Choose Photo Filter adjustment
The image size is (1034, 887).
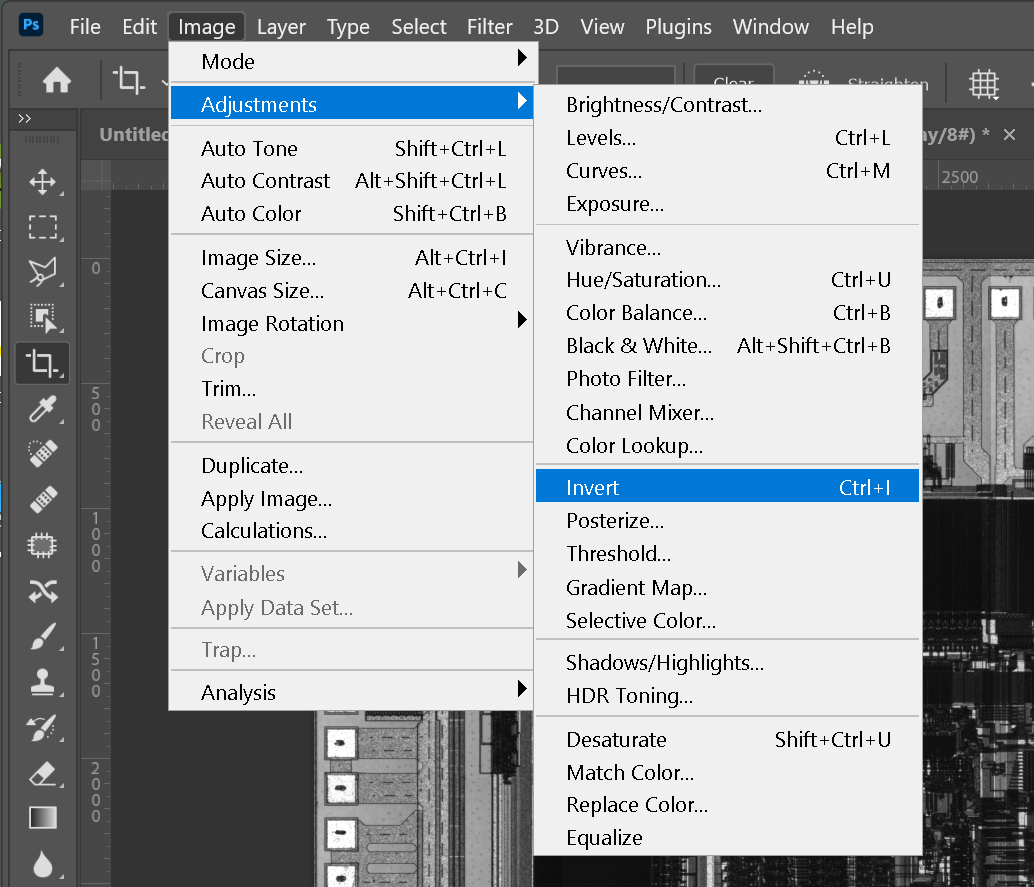[727, 379]
